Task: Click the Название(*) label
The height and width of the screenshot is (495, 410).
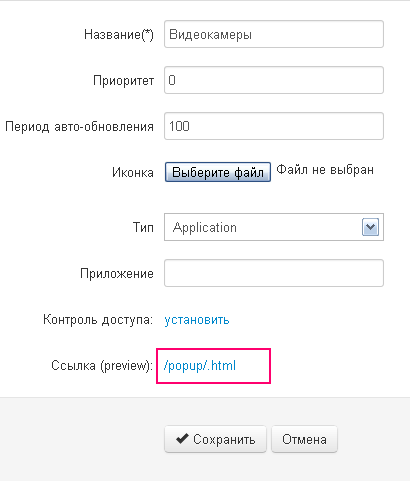Action: click(119, 35)
